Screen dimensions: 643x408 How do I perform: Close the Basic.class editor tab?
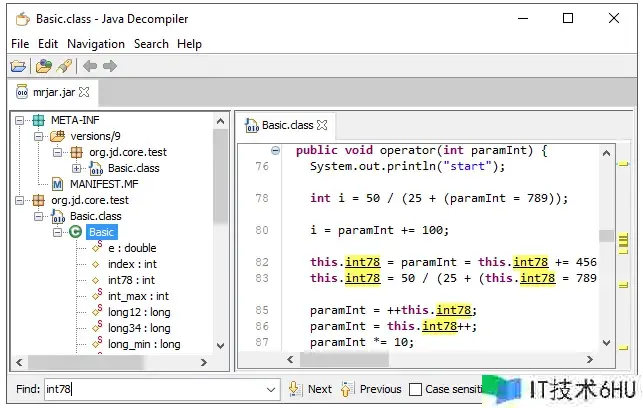(323, 126)
